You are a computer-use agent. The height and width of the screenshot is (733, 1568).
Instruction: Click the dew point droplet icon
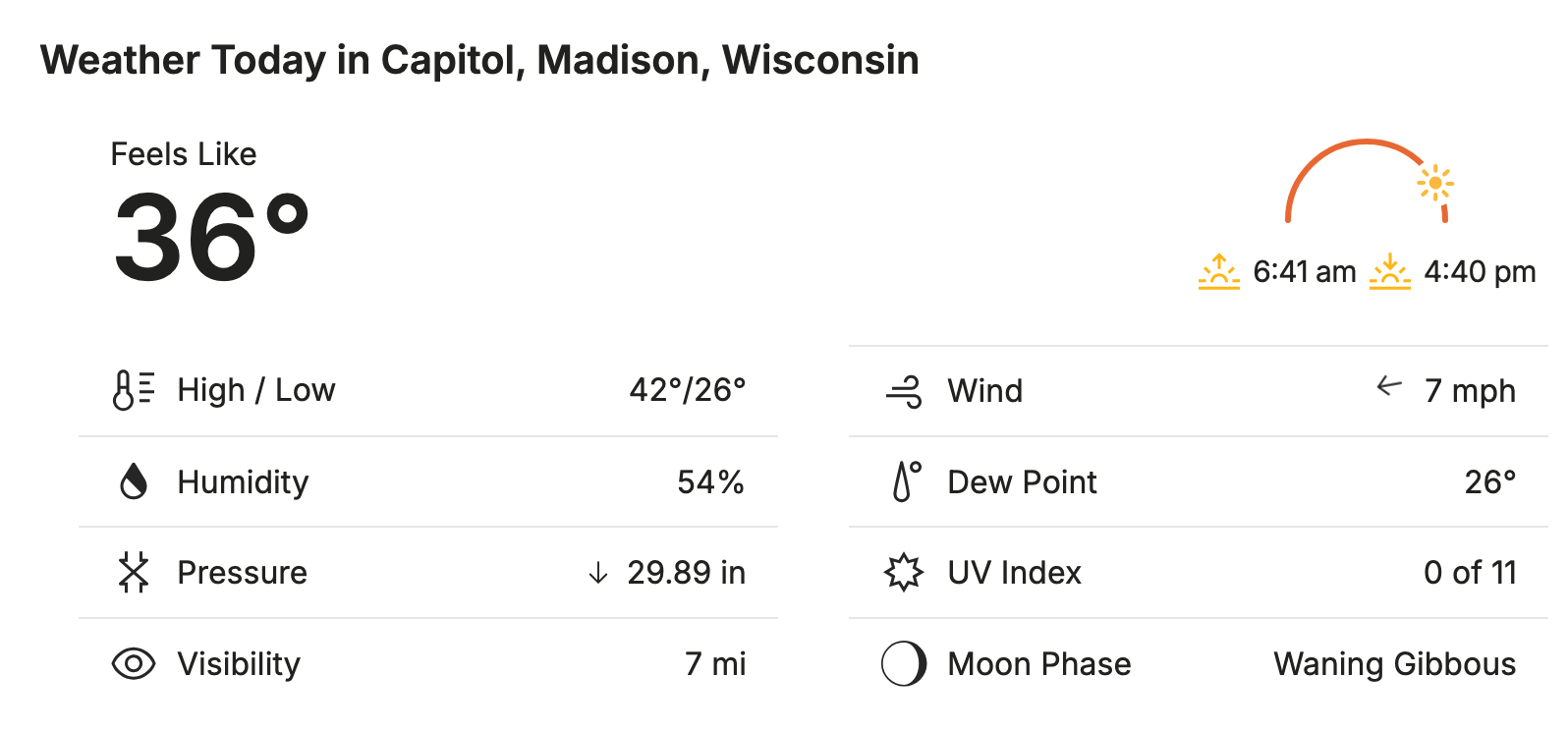tap(906, 481)
